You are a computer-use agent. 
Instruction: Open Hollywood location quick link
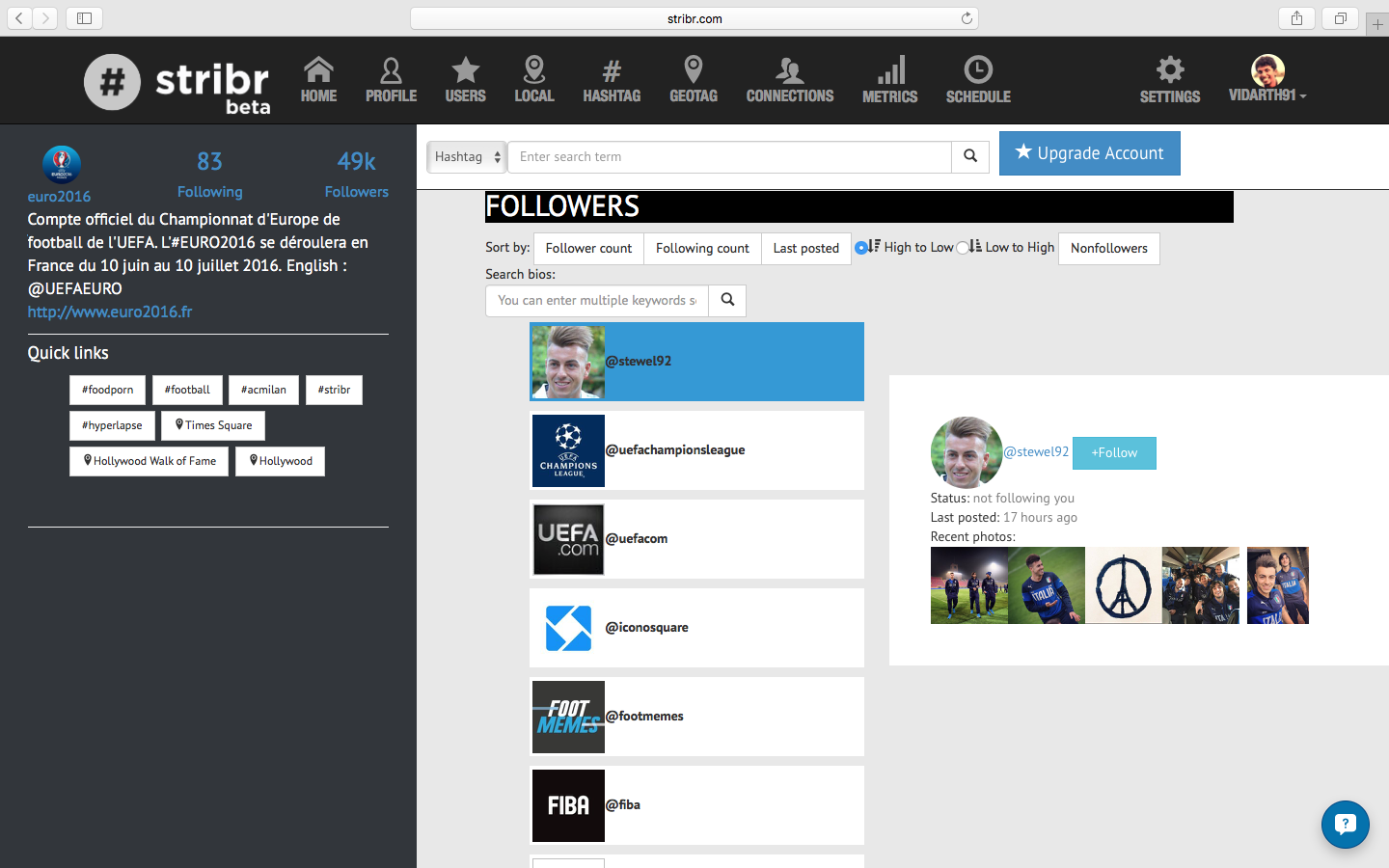tap(280, 461)
